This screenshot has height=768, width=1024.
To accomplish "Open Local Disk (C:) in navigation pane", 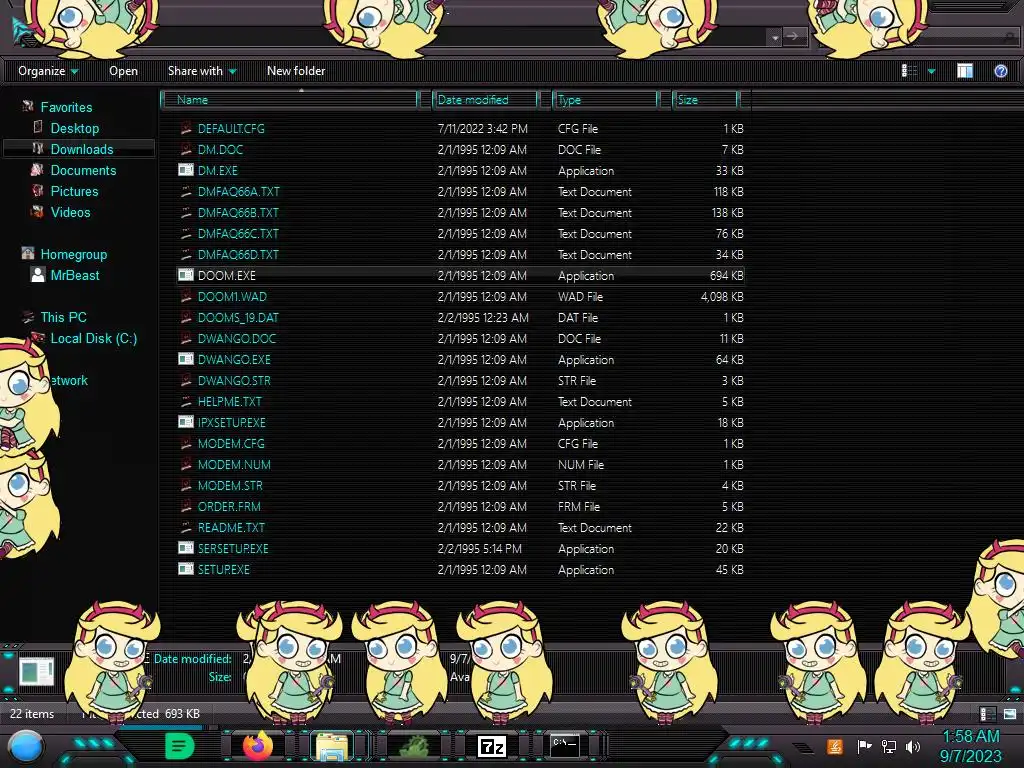I will (93, 338).
